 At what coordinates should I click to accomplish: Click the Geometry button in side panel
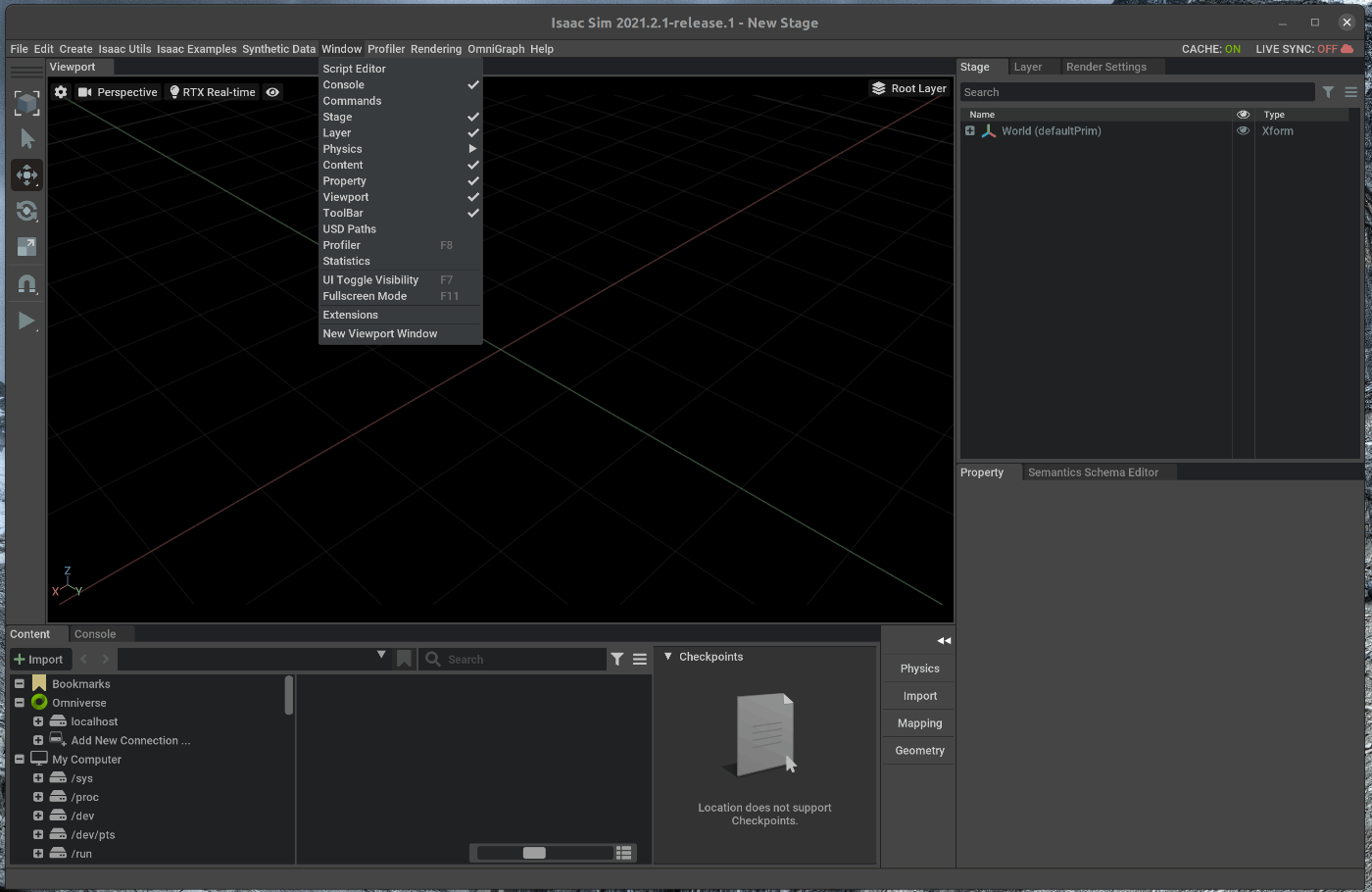pos(919,751)
